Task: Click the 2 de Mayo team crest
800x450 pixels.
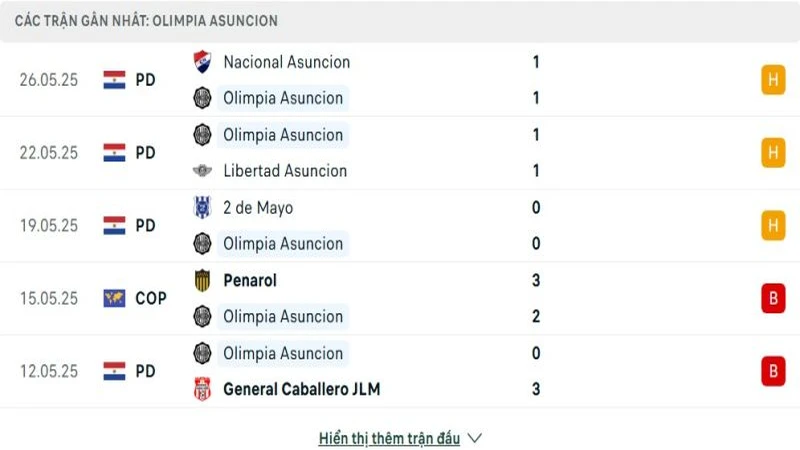Action: pyautogui.click(x=202, y=208)
